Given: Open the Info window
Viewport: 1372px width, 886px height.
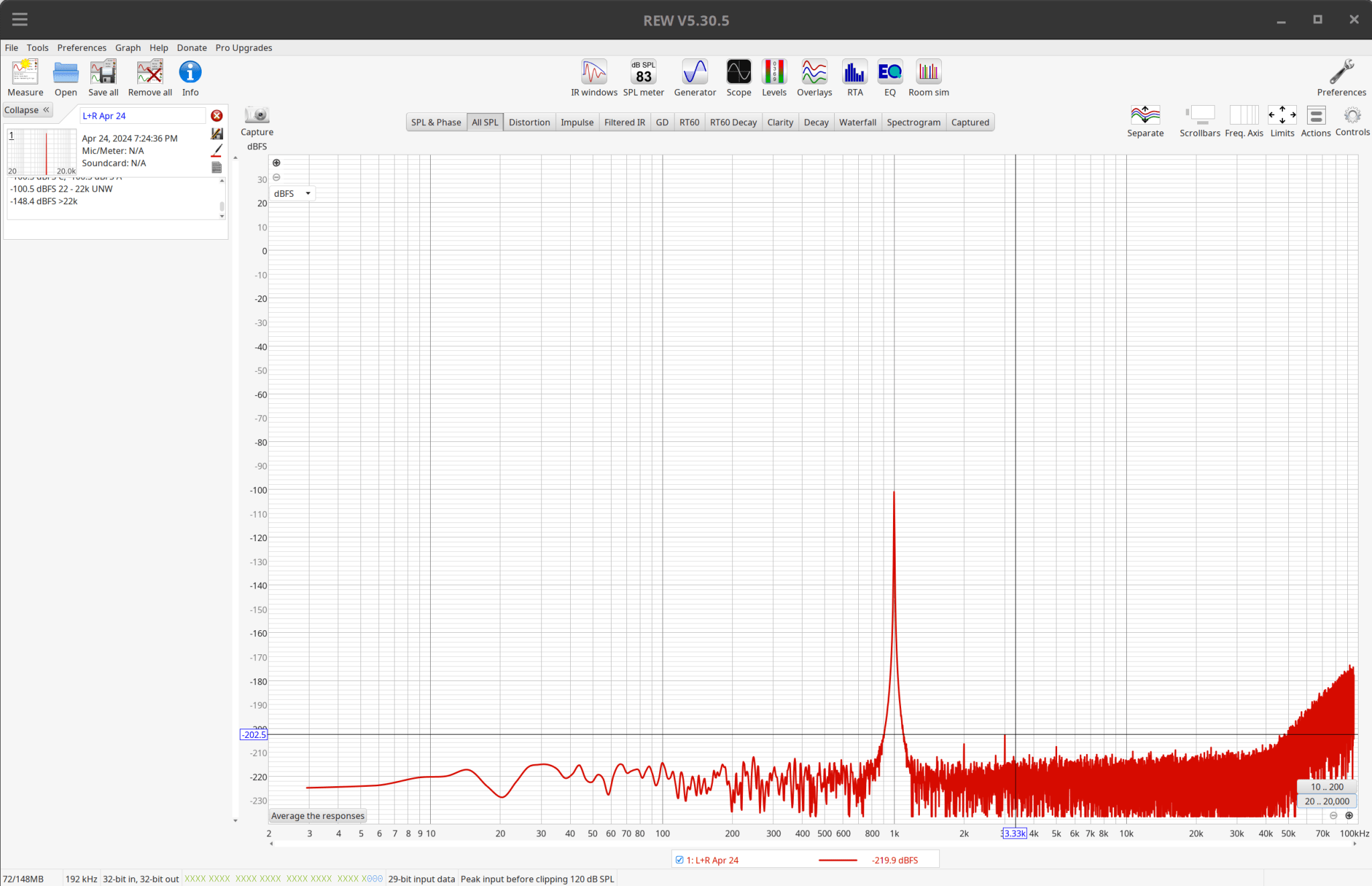Looking at the screenshot, I should point(190,78).
